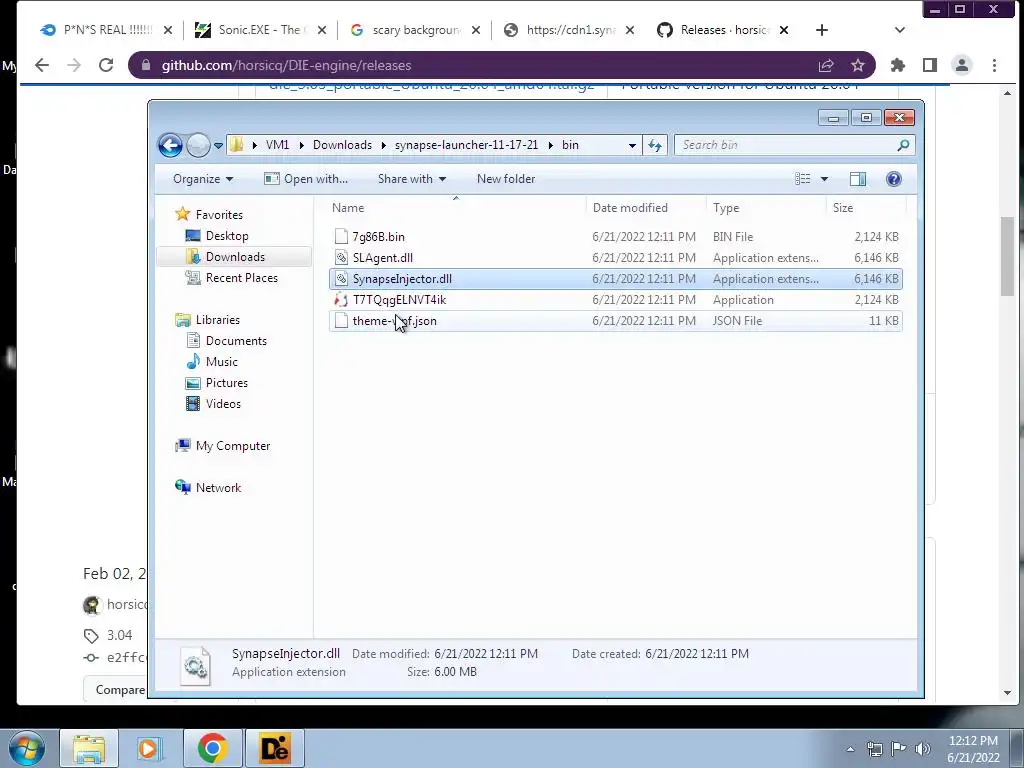The image size is (1024, 768).
Task: Open the Music library
Action: pos(221,362)
